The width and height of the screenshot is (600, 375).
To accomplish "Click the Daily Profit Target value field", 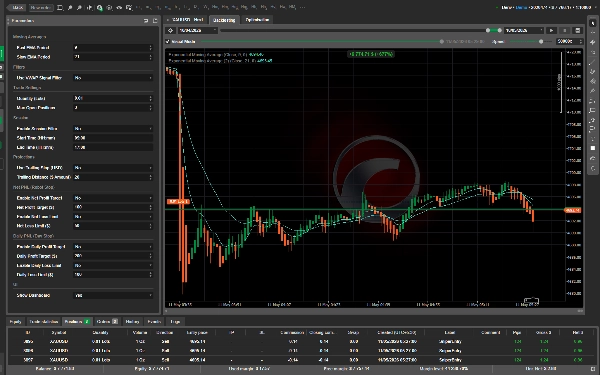I will click(113, 256).
